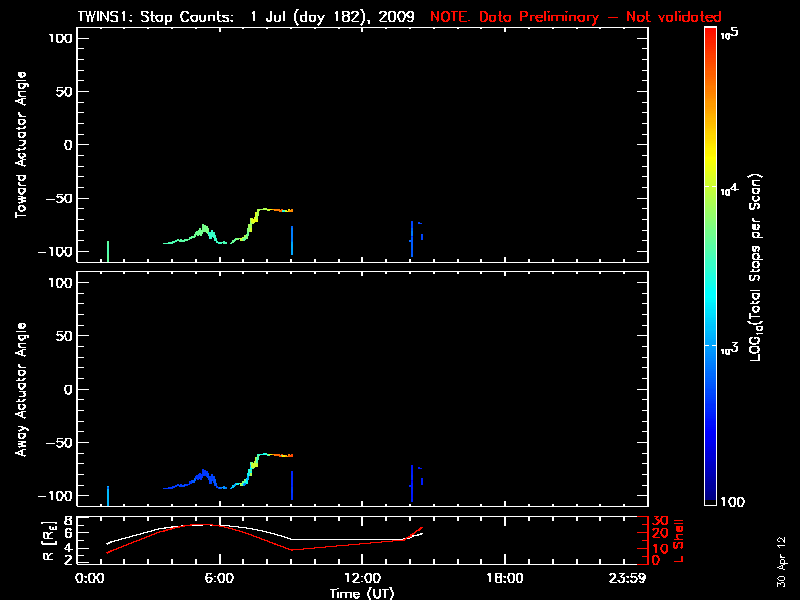800x600 pixels.
Task: Click the 'Toward Actuator Angle' axis label
Action: point(19,145)
